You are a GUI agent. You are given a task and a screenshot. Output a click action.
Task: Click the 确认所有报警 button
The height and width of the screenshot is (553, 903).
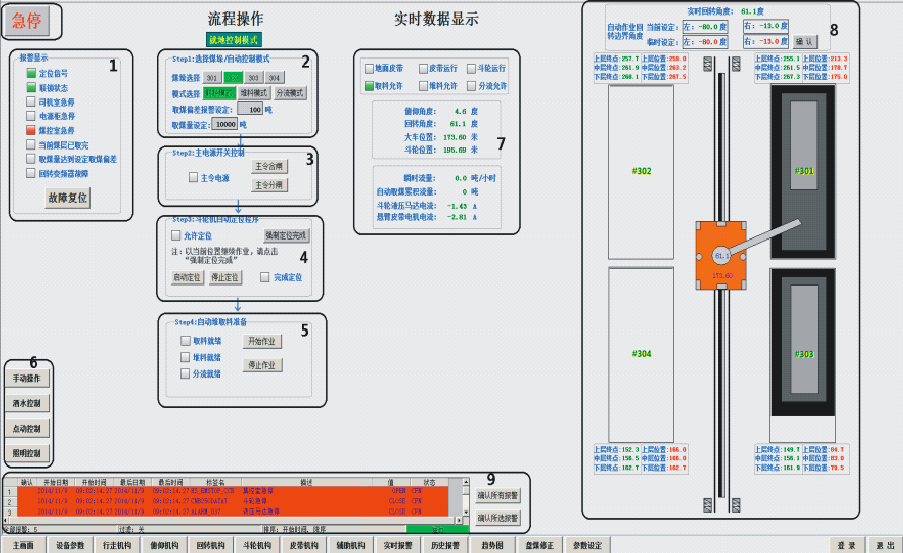point(498,495)
